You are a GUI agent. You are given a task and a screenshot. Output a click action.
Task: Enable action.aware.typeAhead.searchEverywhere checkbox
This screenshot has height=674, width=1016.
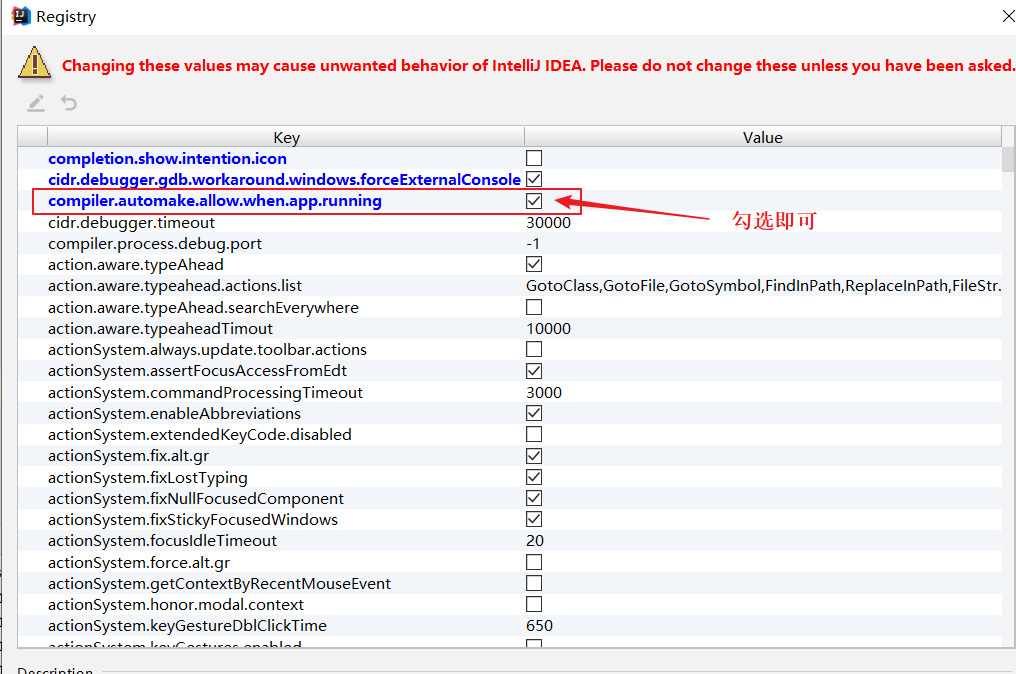point(534,307)
